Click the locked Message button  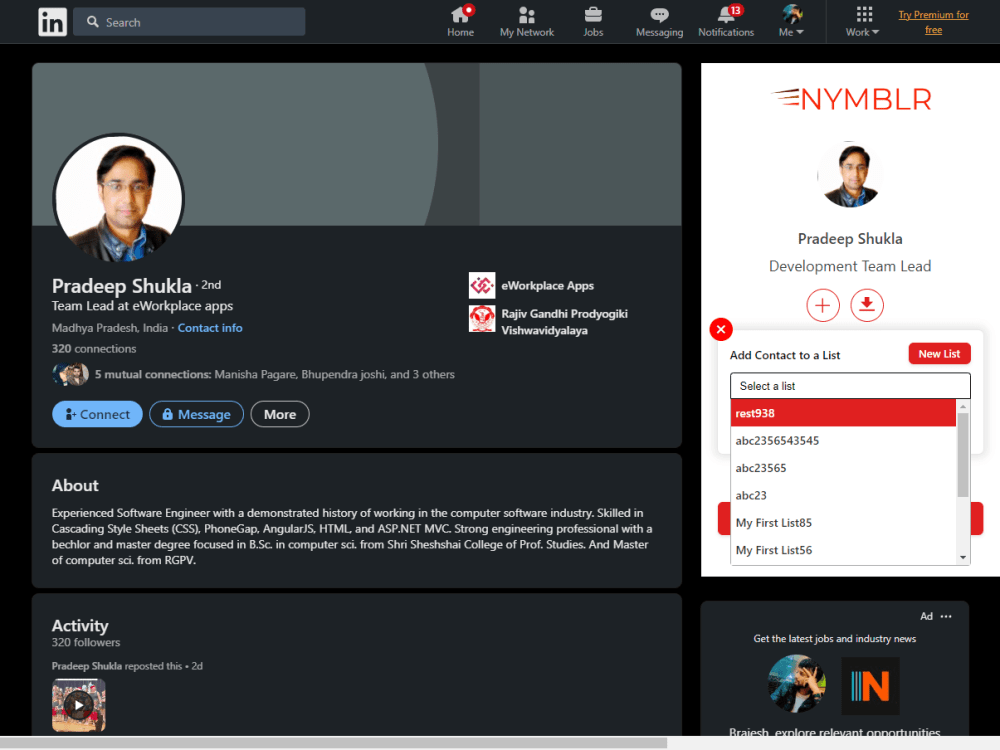[x=196, y=415]
